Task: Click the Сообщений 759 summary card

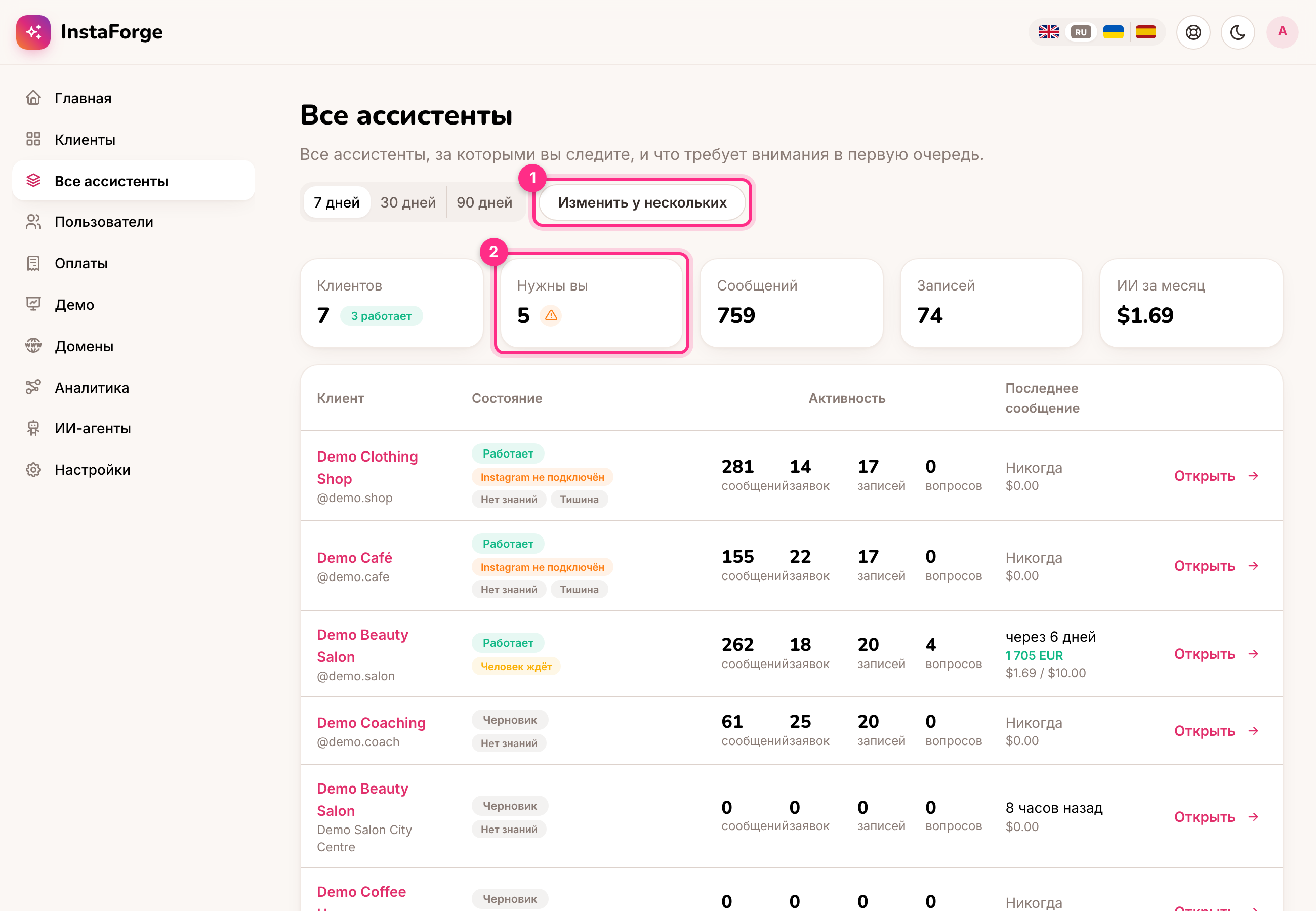Action: pos(792,303)
